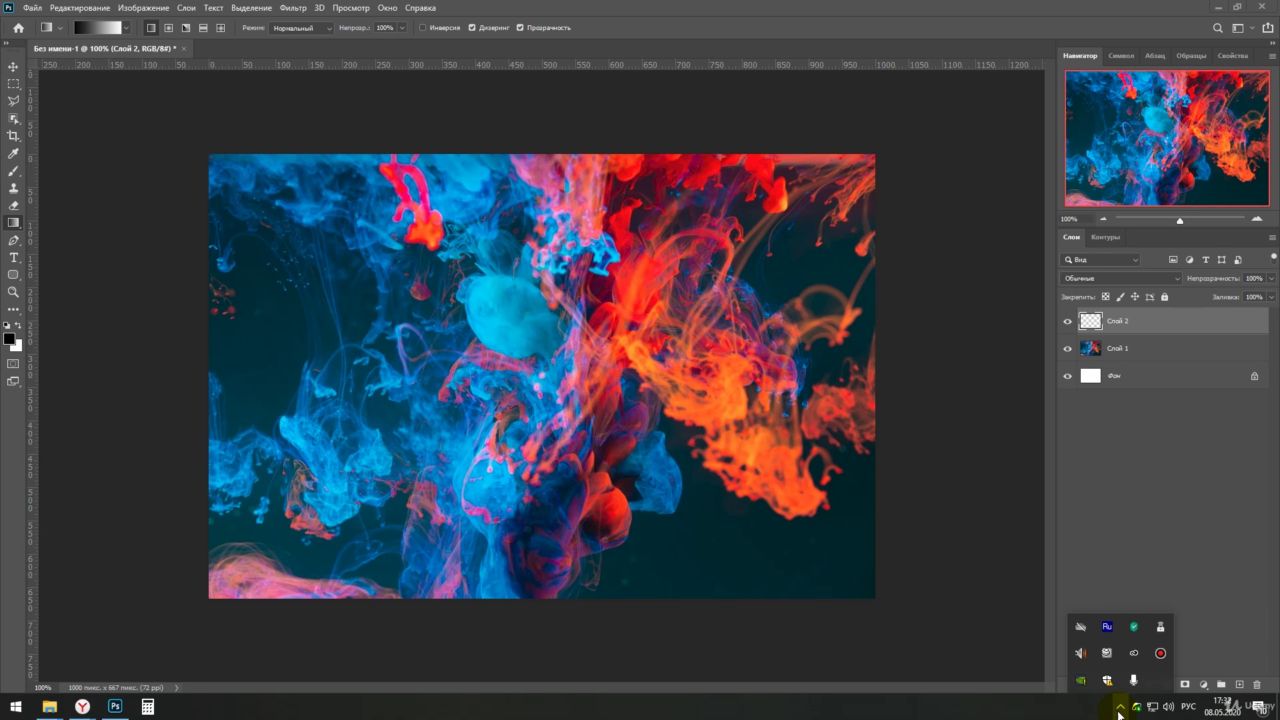Viewport: 1280px width, 720px height.
Task: Create new adjustment layer icon
Action: tap(1203, 685)
